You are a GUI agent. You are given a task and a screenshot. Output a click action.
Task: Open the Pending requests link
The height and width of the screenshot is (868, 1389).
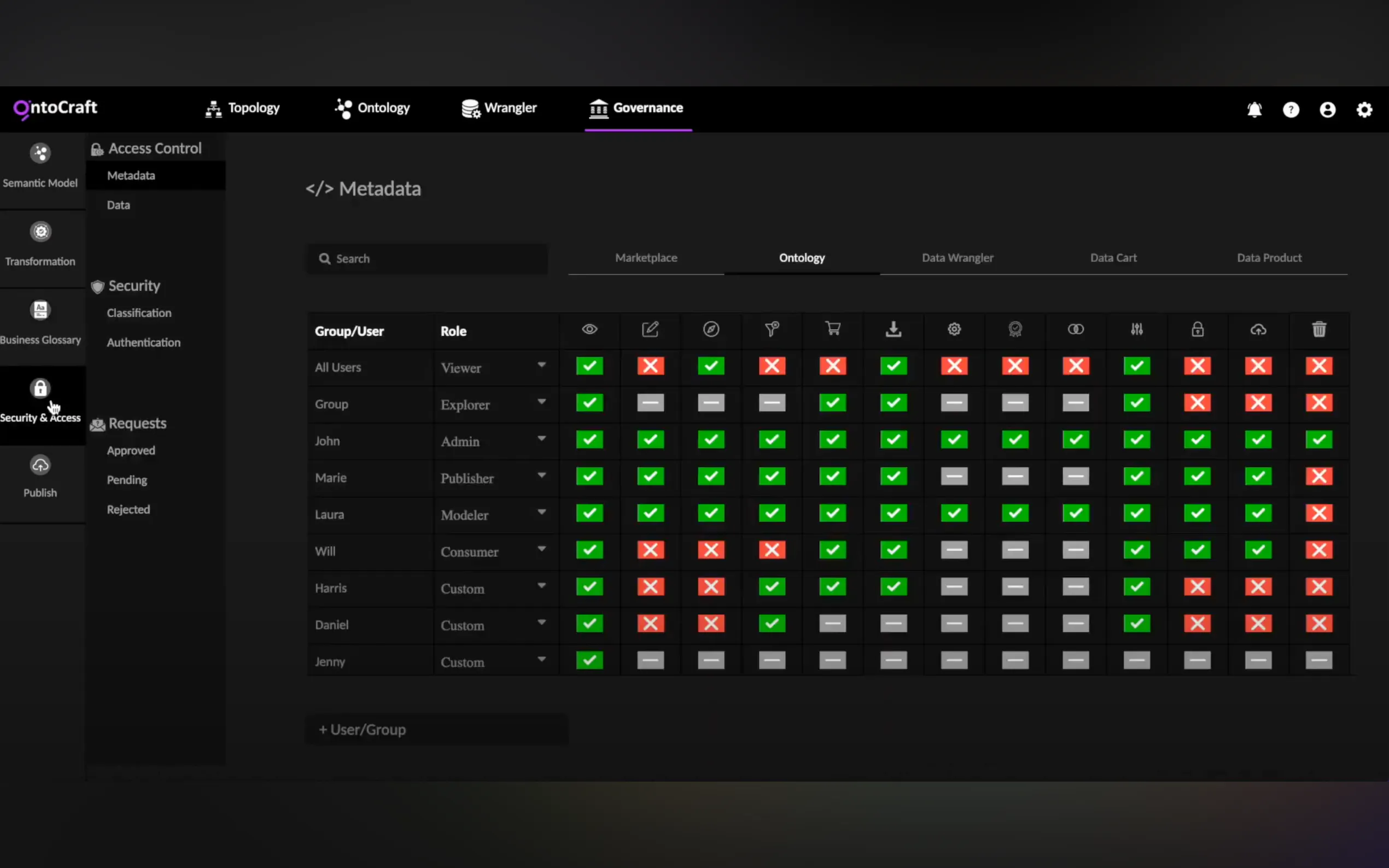[x=127, y=480]
